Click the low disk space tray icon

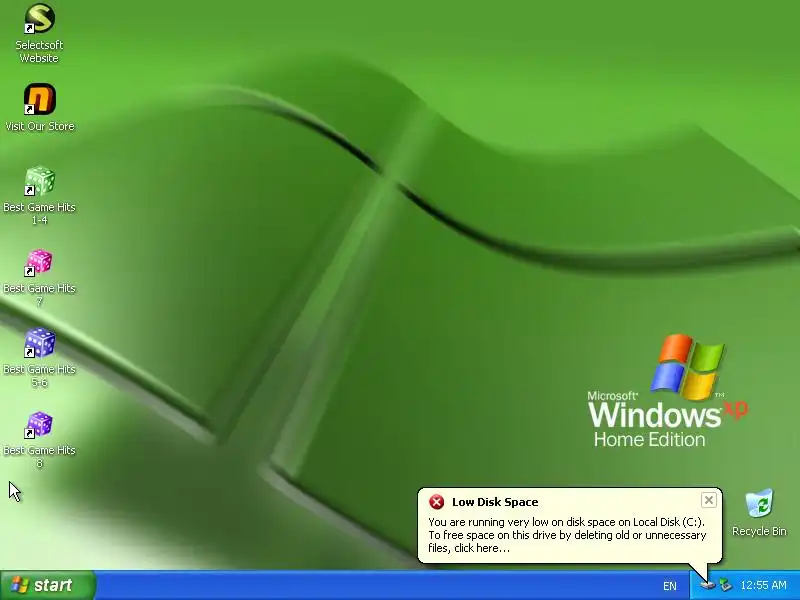coord(708,585)
